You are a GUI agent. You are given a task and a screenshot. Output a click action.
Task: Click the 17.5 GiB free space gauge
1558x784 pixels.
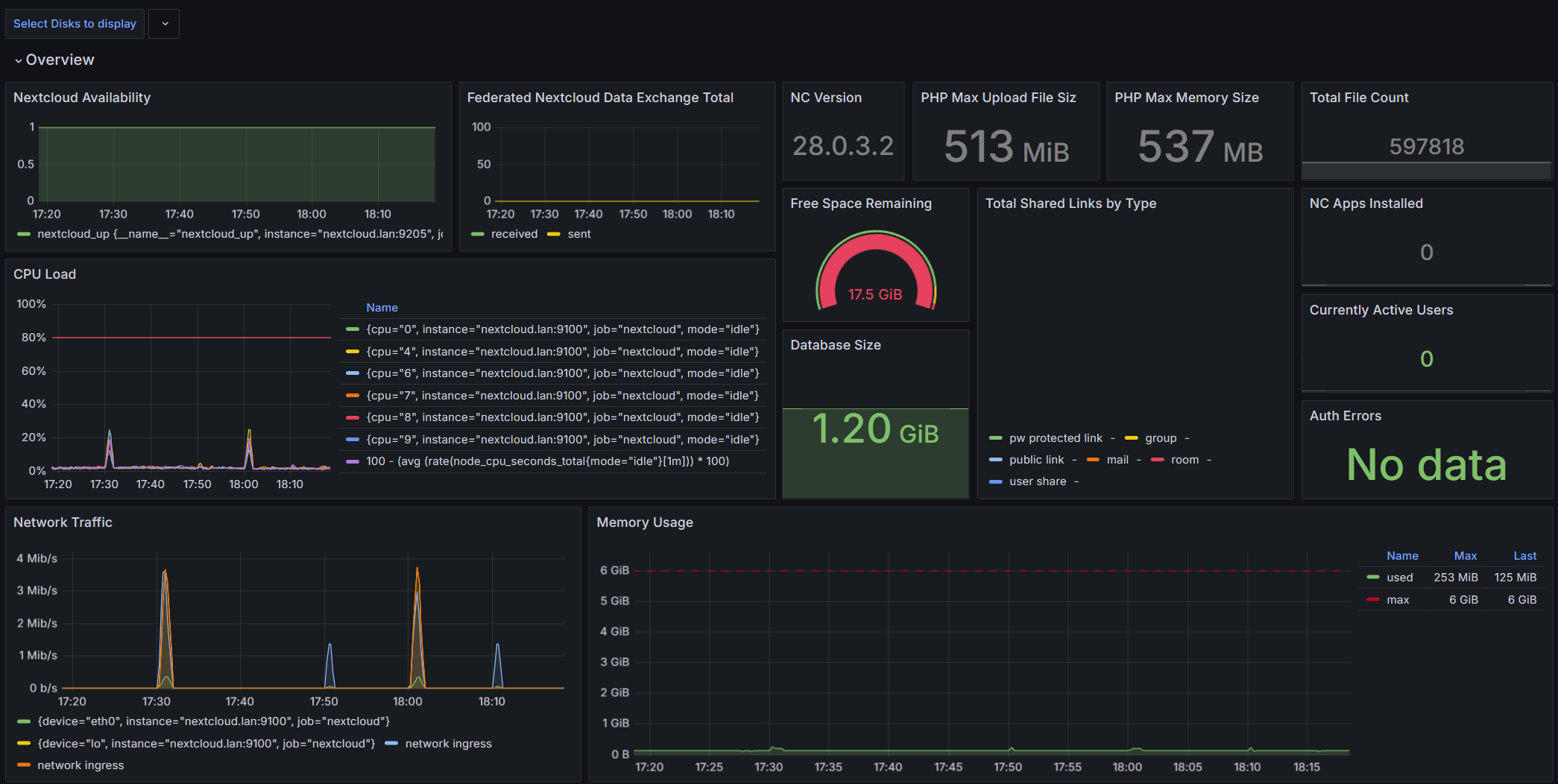click(875, 270)
